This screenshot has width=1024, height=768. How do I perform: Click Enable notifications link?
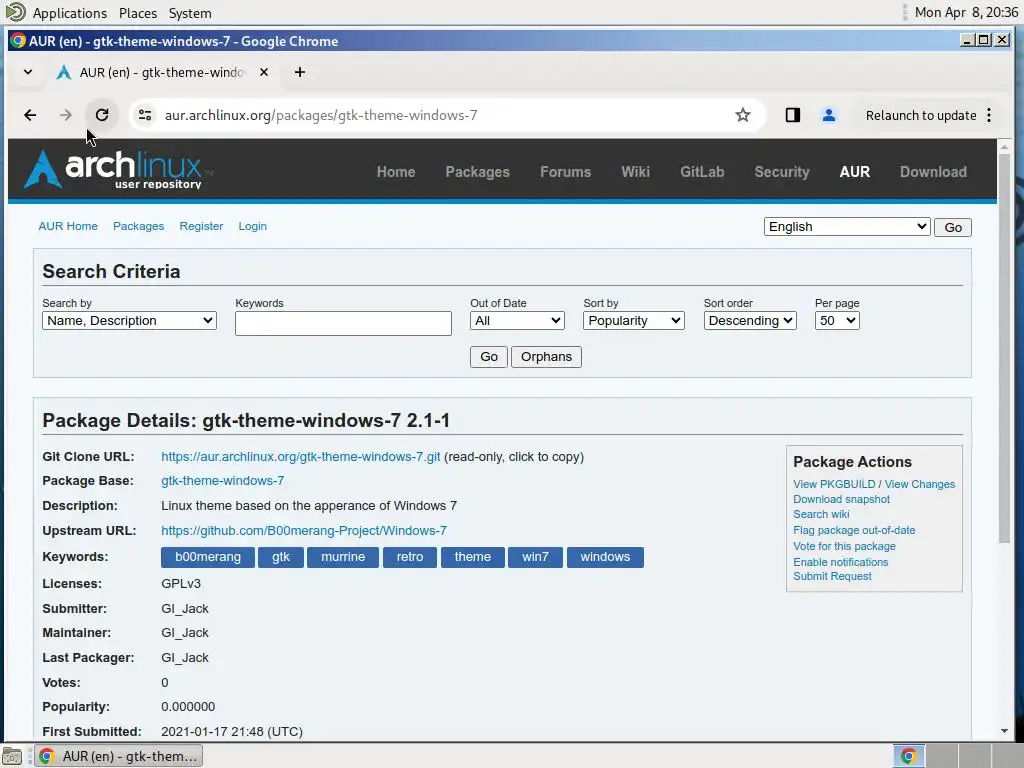[x=840, y=562]
